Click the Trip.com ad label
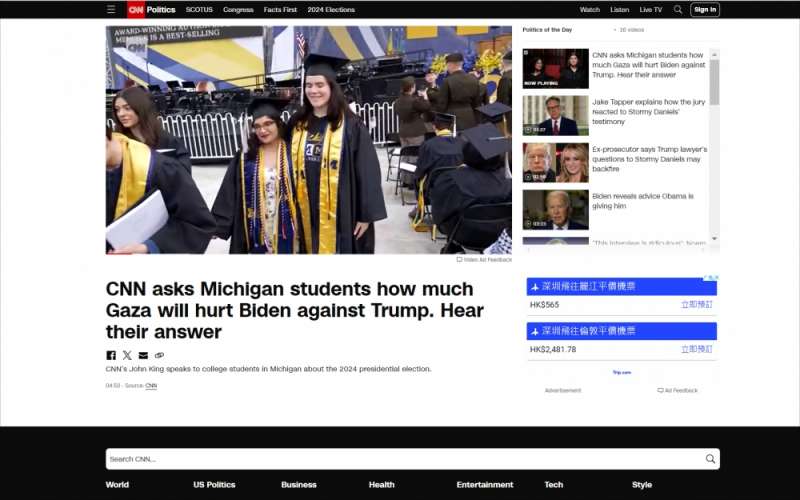 tap(621, 372)
